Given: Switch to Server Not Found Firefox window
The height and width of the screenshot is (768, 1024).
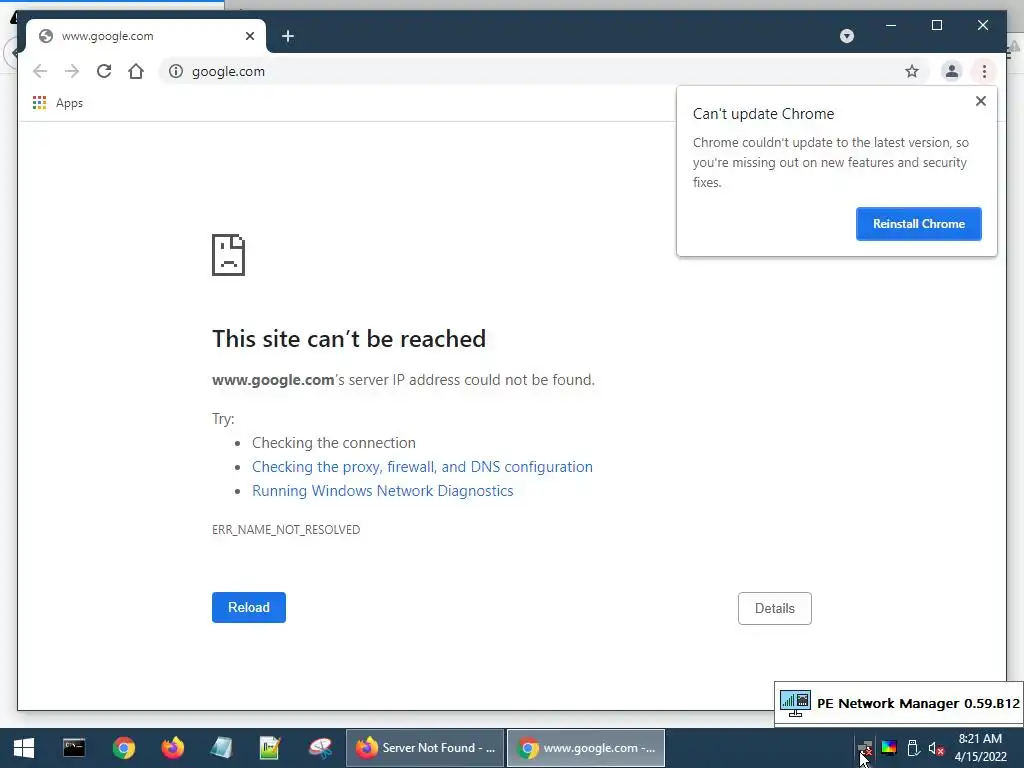Looking at the screenshot, I should point(424,748).
